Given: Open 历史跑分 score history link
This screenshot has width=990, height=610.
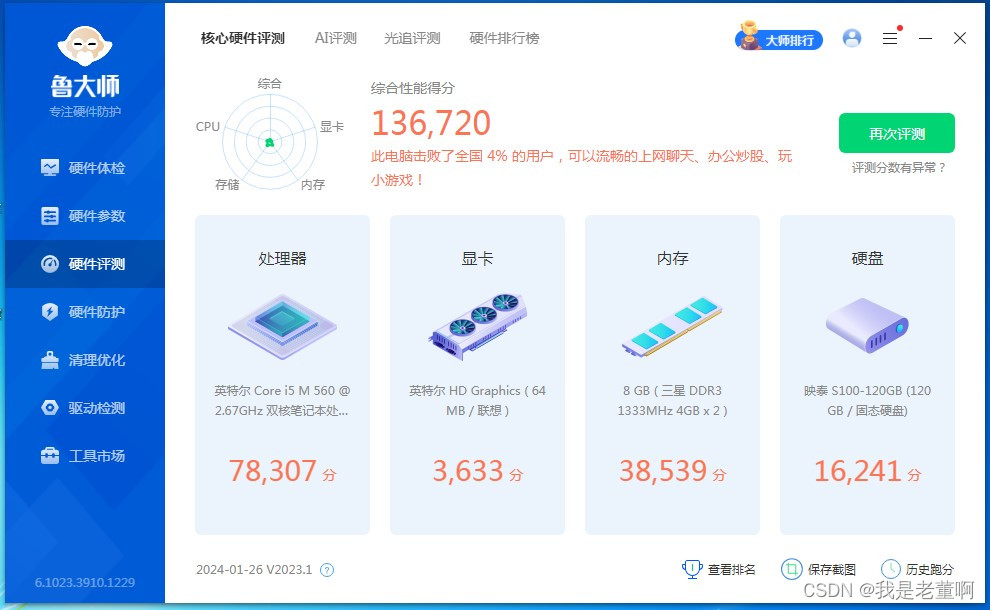Looking at the screenshot, I should [x=917, y=570].
